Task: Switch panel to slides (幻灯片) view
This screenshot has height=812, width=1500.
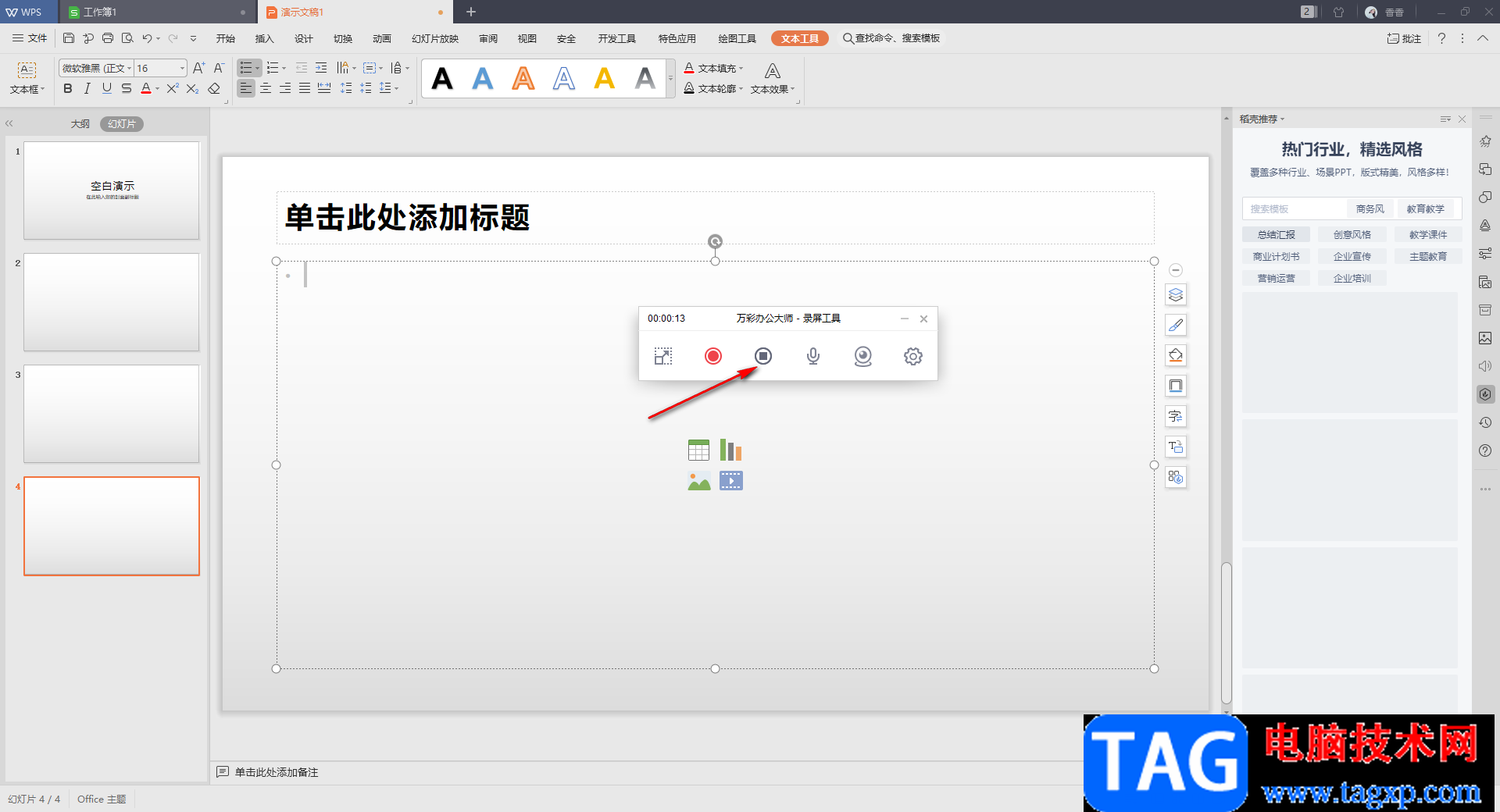Action: [x=122, y=124]
